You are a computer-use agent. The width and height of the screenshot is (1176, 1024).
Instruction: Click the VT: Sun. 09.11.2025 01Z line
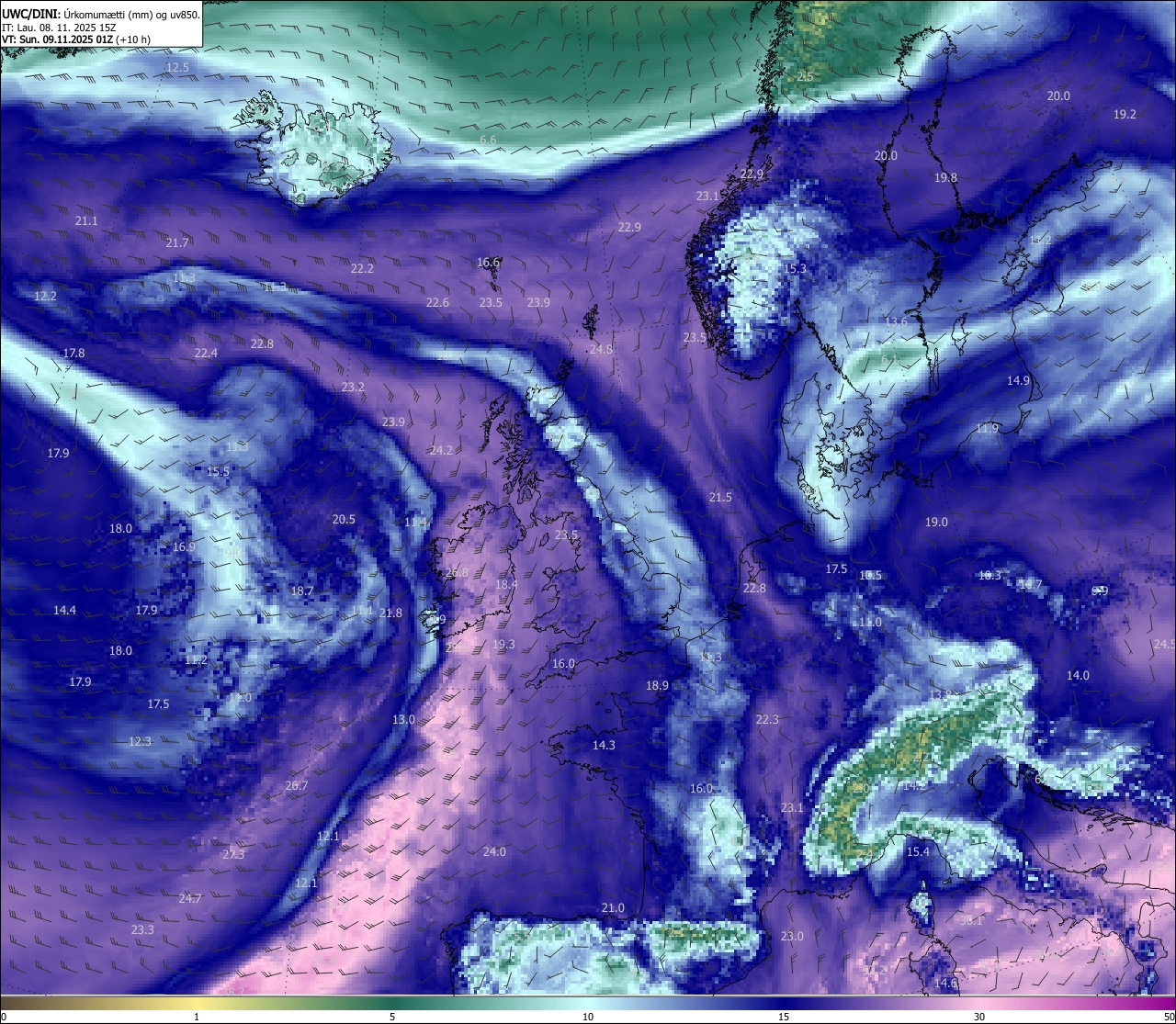coord(77,39)
